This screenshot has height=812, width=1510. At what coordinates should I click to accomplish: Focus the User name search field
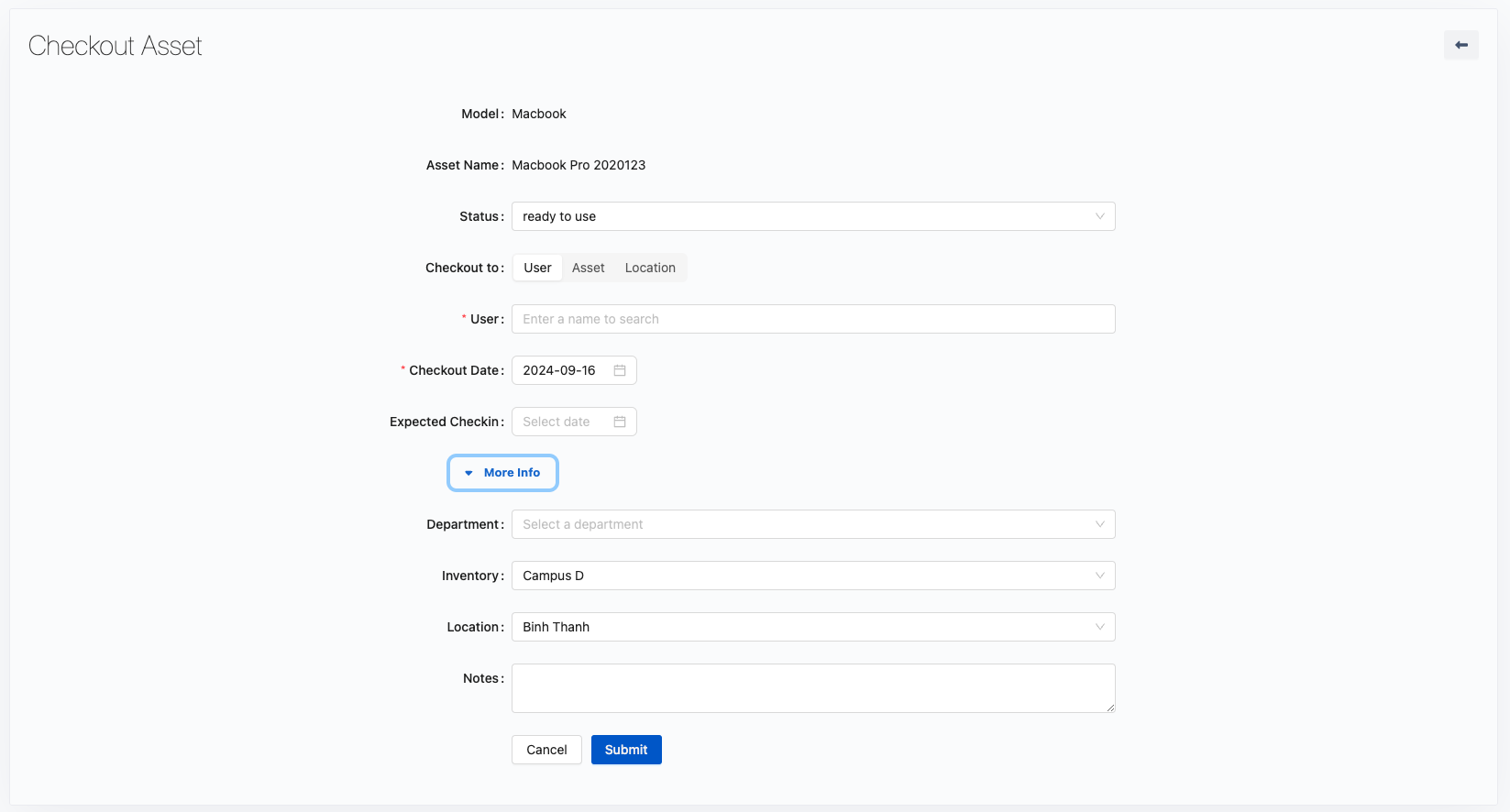click(812, 319)
